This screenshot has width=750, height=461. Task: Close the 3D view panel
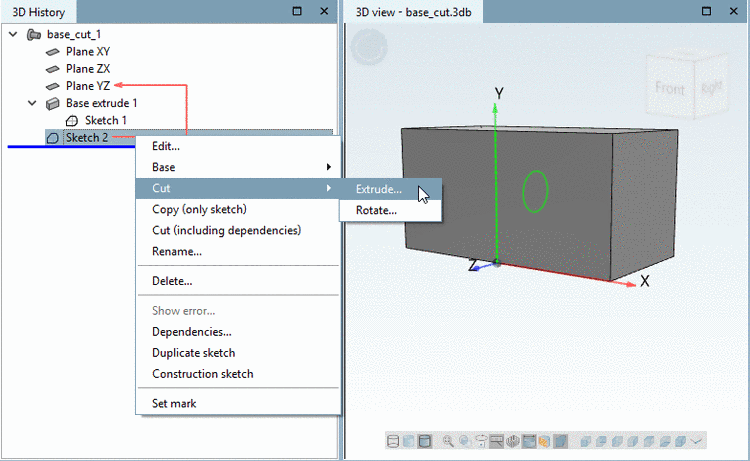click(x=734, y=11)
